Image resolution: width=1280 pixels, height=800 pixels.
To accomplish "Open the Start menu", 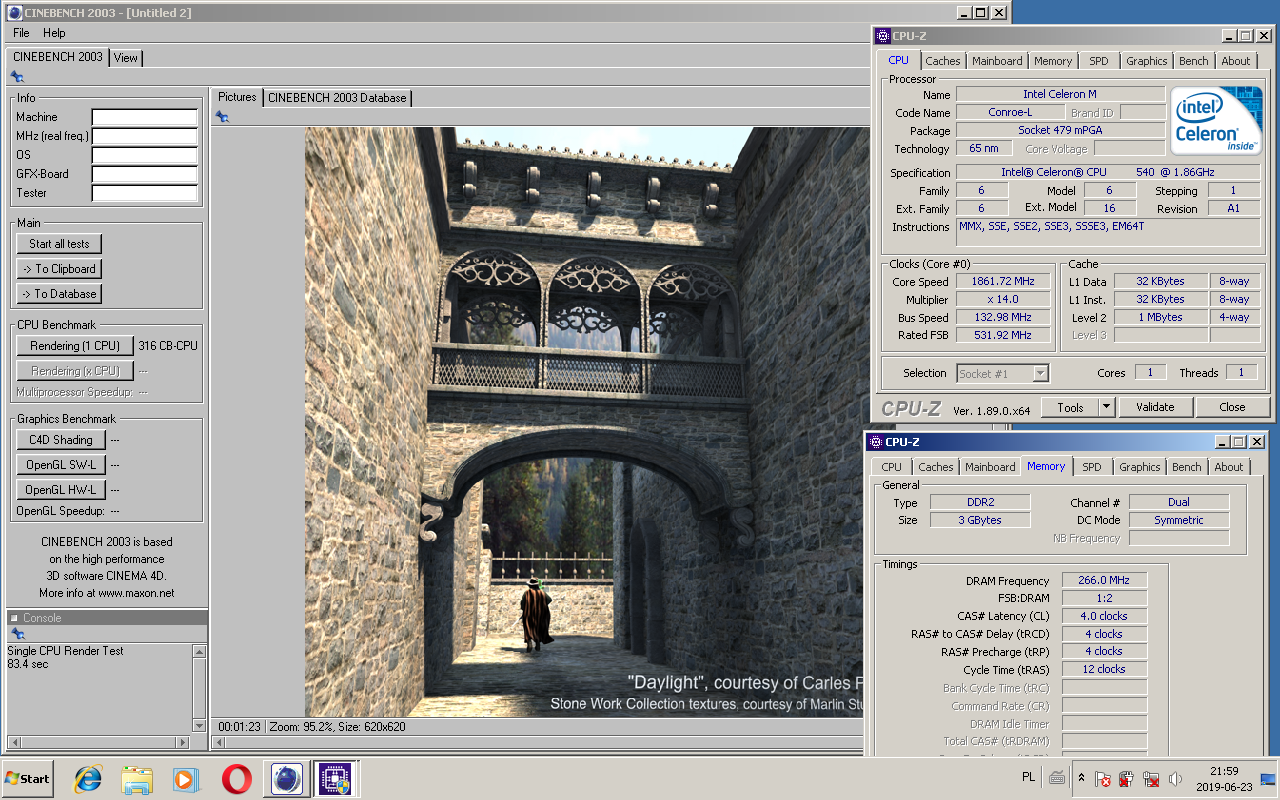I will click(x=28, y=778).
